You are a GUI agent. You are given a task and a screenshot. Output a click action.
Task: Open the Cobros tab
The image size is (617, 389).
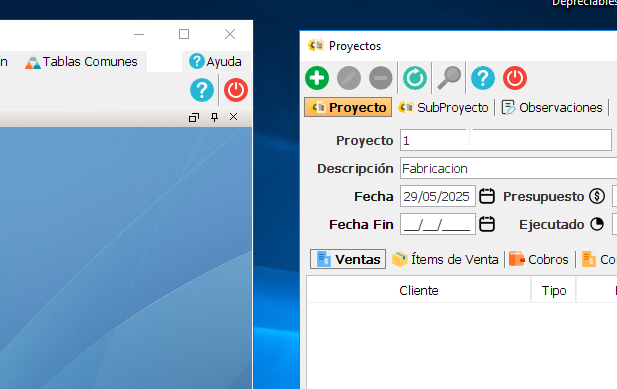click(539, 260)
